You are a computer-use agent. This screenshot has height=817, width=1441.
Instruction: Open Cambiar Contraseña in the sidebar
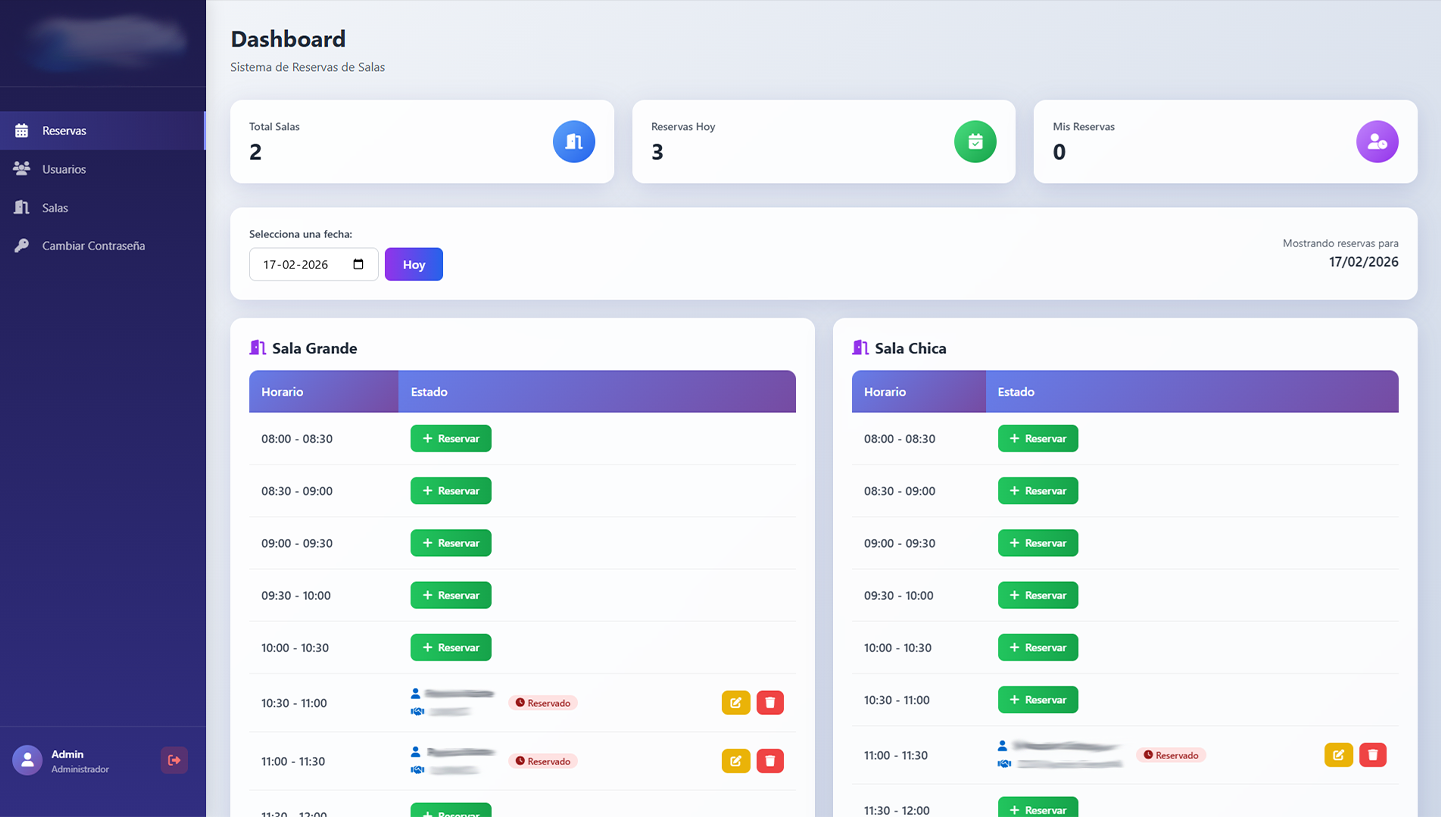93,246
